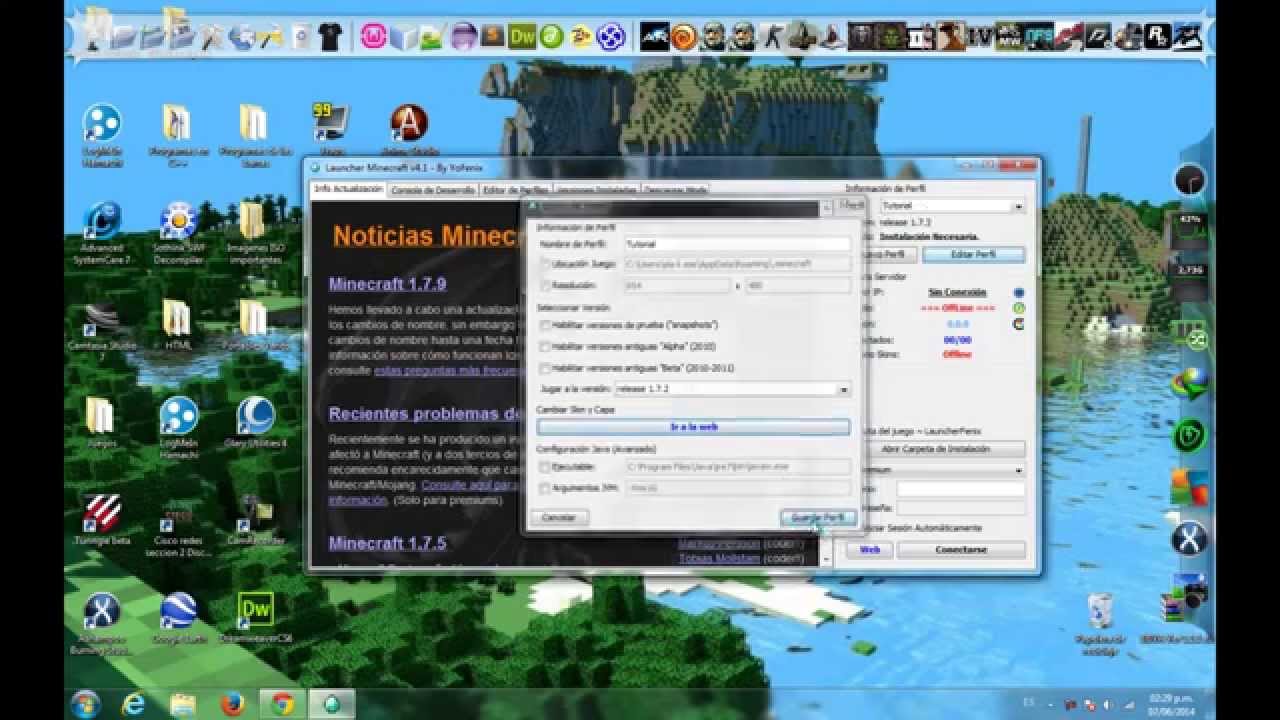1280x720 pixels.
Task: Open the Ashampoo Burning Studio desktop shortcut
Action: click(101, 623)
